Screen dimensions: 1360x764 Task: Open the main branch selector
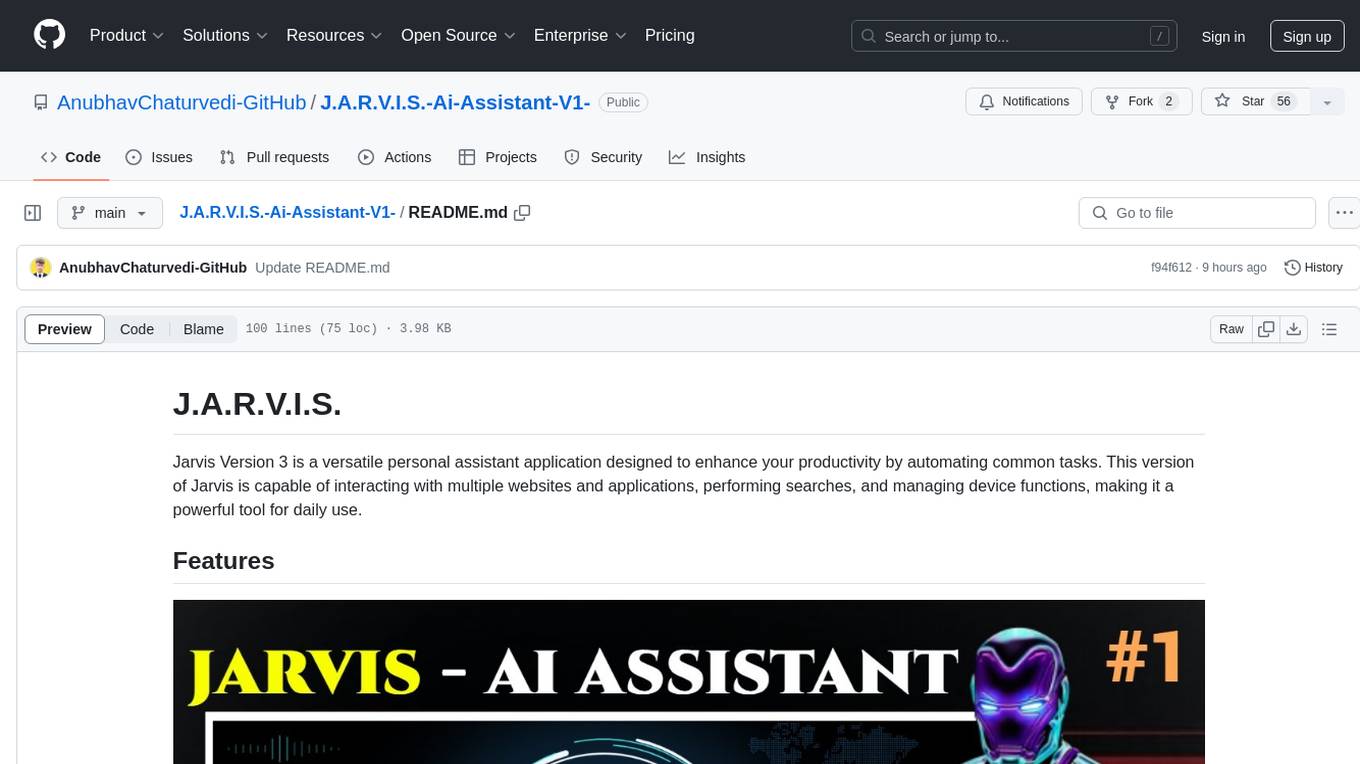click(x=109, y=213)
